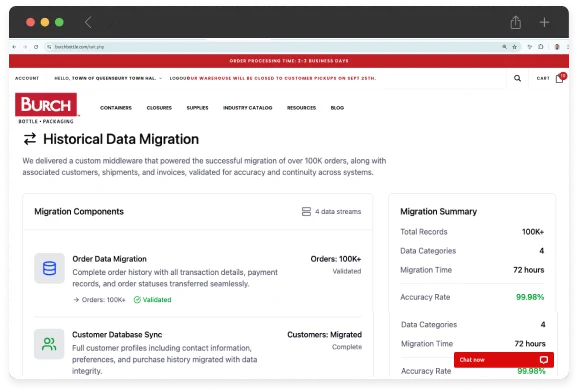Click the "Order Data Migration" title

[109, 259]
